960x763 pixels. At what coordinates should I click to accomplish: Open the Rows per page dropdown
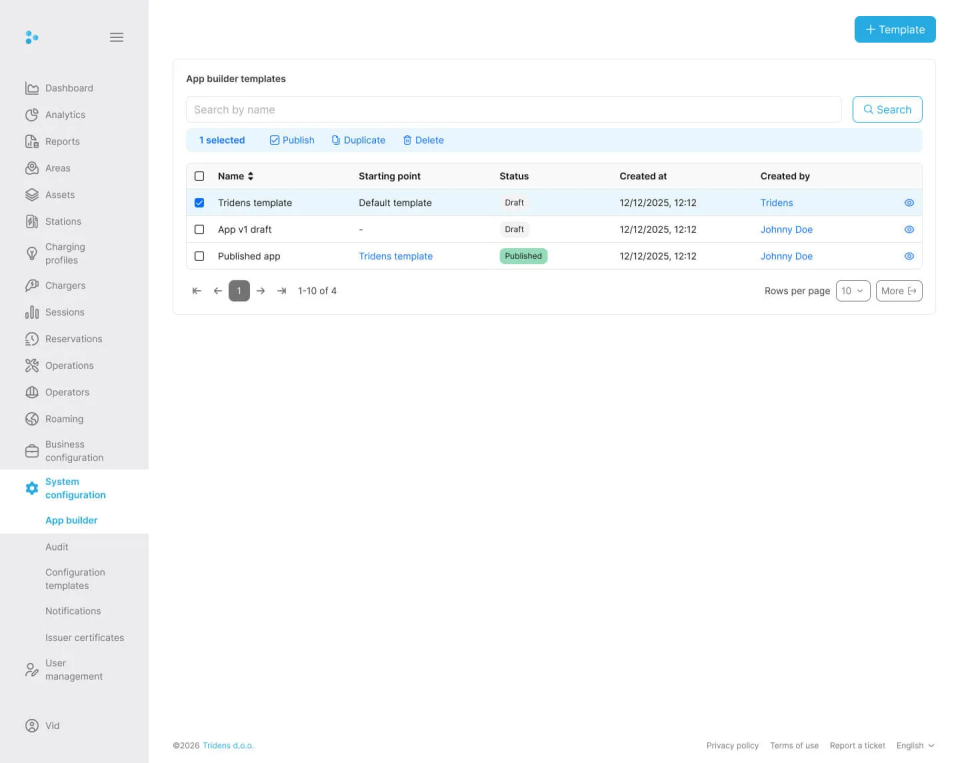click(852, 290)
